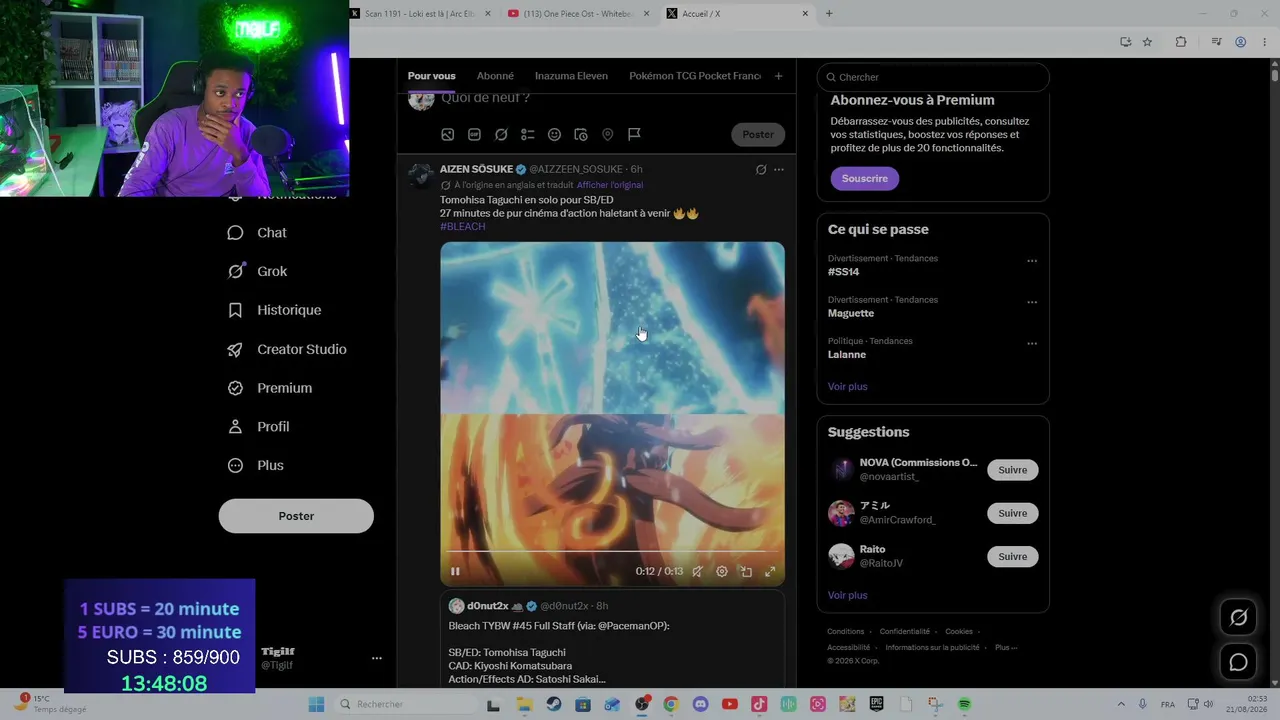Open the emoji picker in the composer
The image size is (1280, 720).
coord(554,135)
